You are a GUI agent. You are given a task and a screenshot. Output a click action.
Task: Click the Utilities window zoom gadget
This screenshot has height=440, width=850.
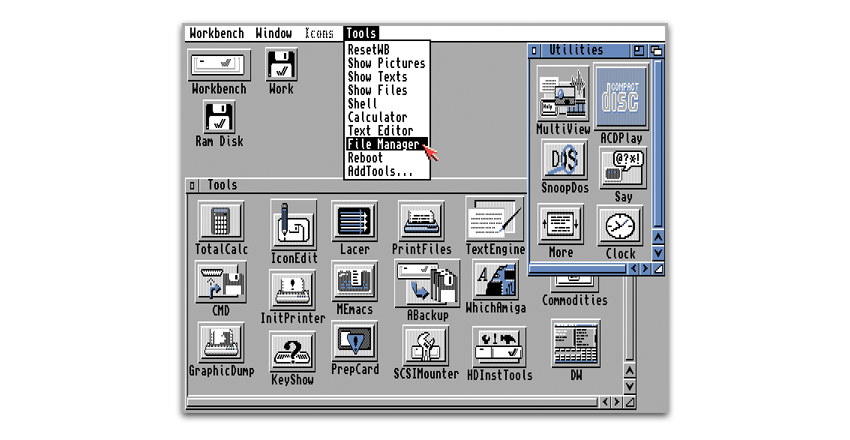pyautogui.click(x=639, y=50)
